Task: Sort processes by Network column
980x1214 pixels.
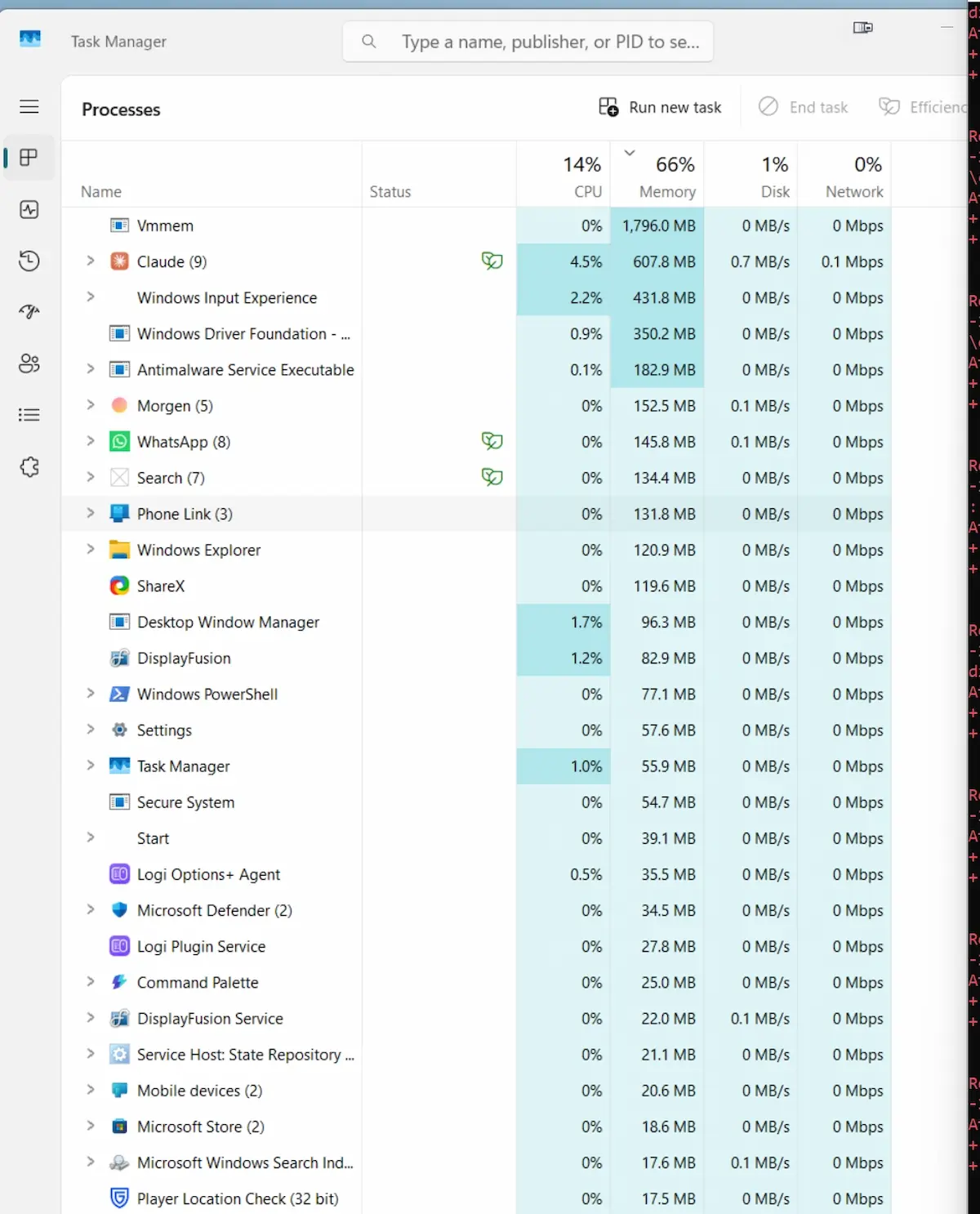Action: (844, 175)
